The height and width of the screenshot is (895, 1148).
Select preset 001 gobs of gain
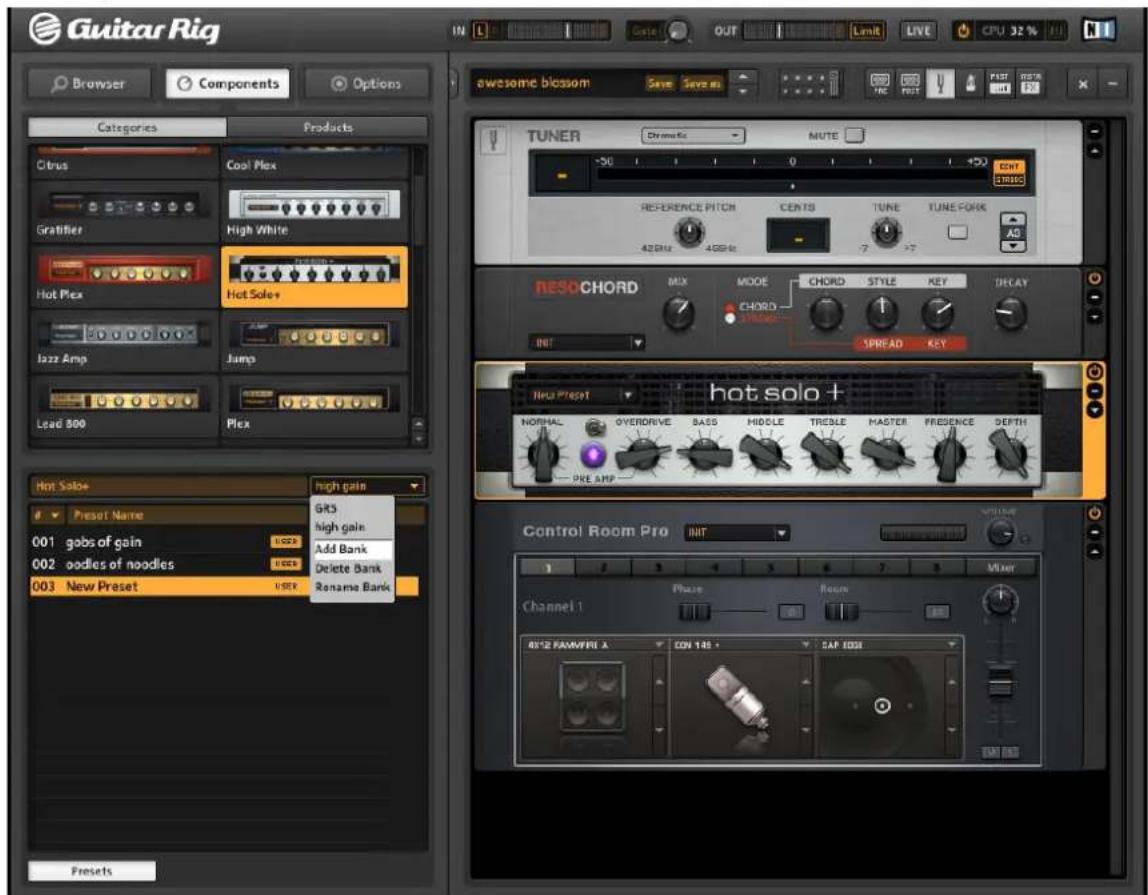click(168, 542)
